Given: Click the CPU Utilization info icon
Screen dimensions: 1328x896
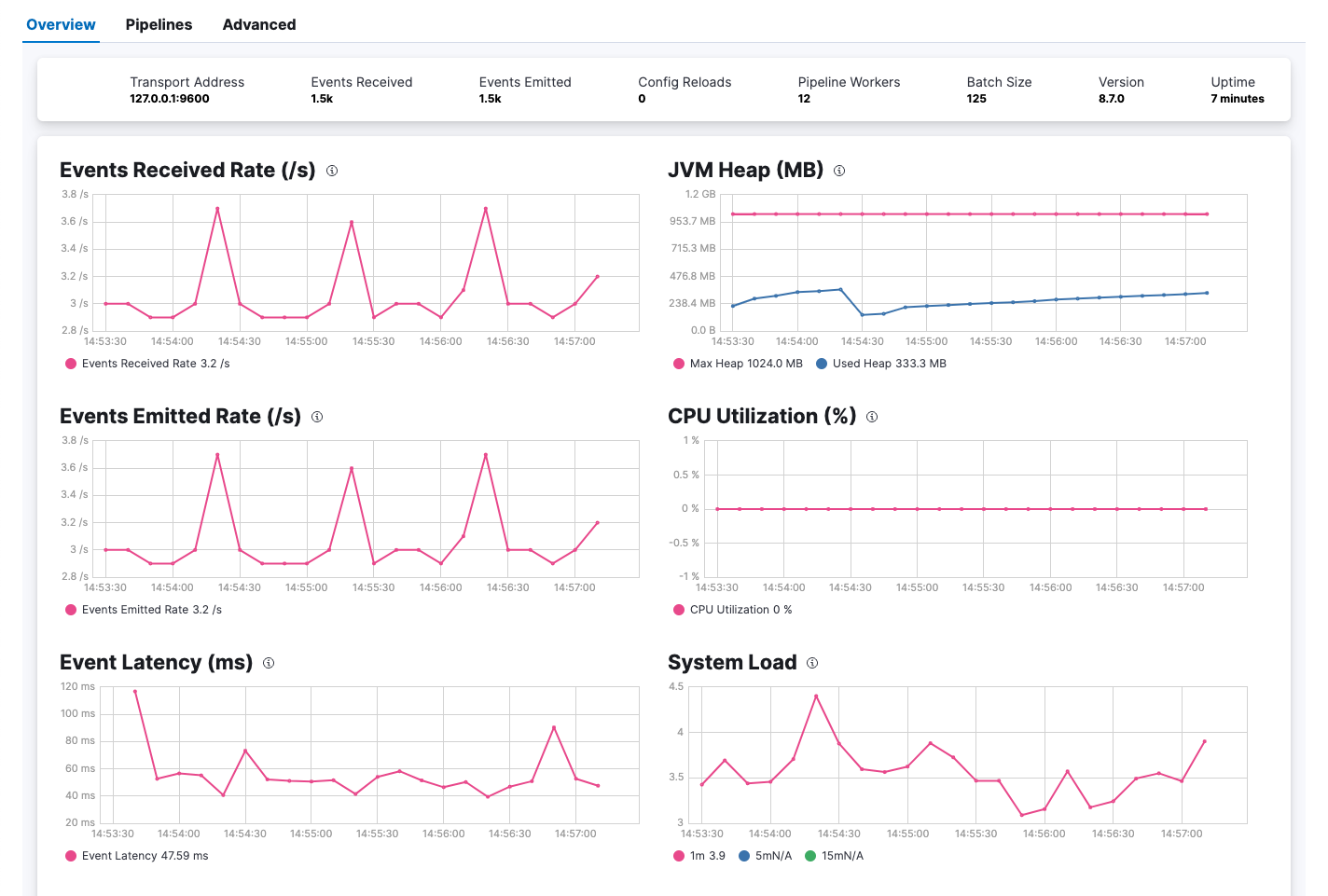Looking at the screenshot, I should click(872, 417).
